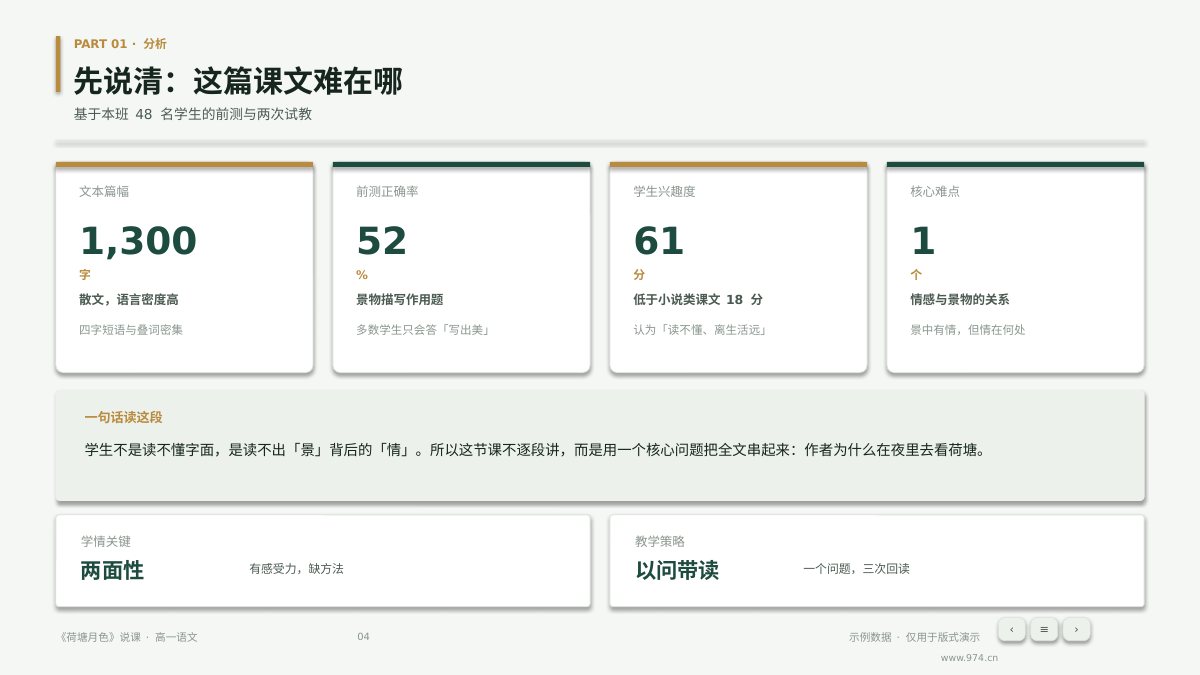The image size is (1200, 675).
Task: Select the 教学策略 label
Action: coord(660,541)
